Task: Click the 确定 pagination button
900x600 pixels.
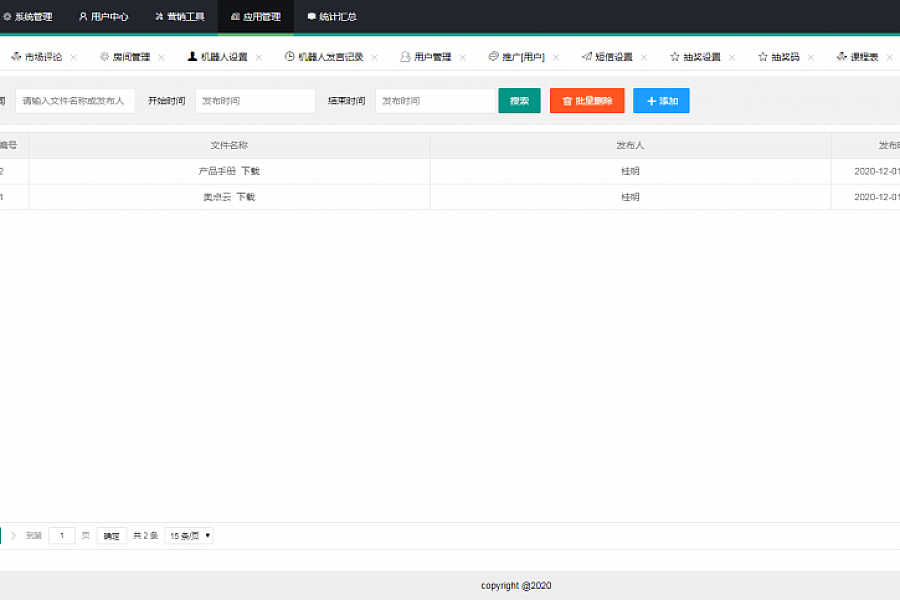Action: 111,536
